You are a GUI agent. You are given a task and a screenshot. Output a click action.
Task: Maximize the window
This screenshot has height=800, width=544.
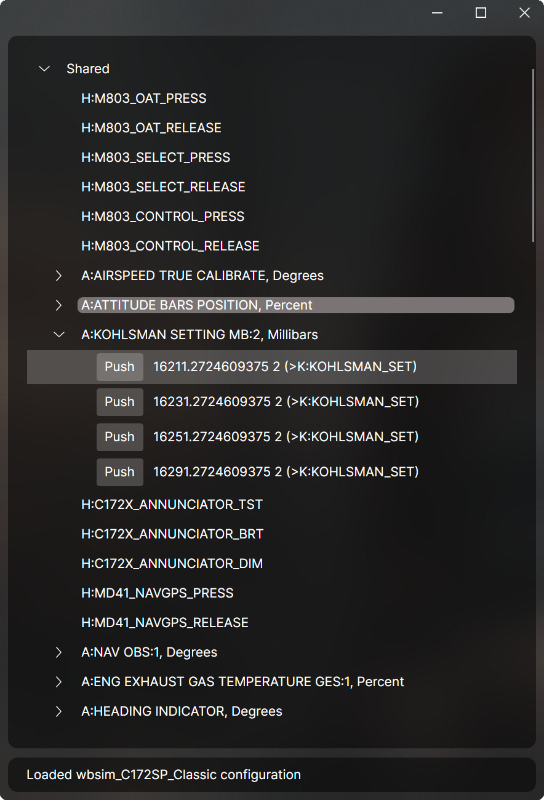pos(481,13)
